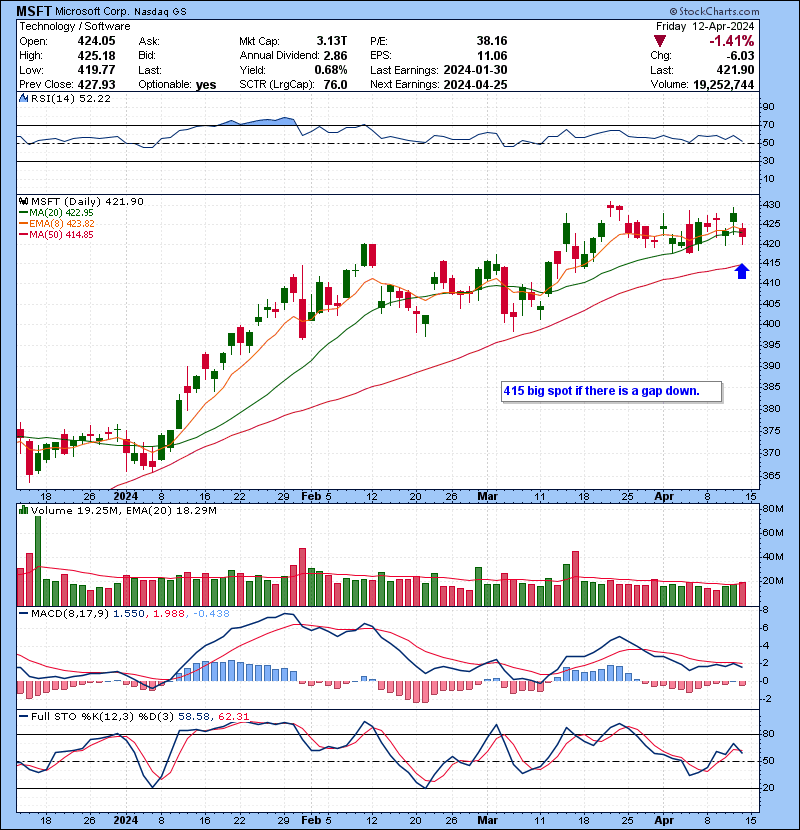Click the orange EMA(8) legend line marker
Screen dimensions: 800x830
23,223
